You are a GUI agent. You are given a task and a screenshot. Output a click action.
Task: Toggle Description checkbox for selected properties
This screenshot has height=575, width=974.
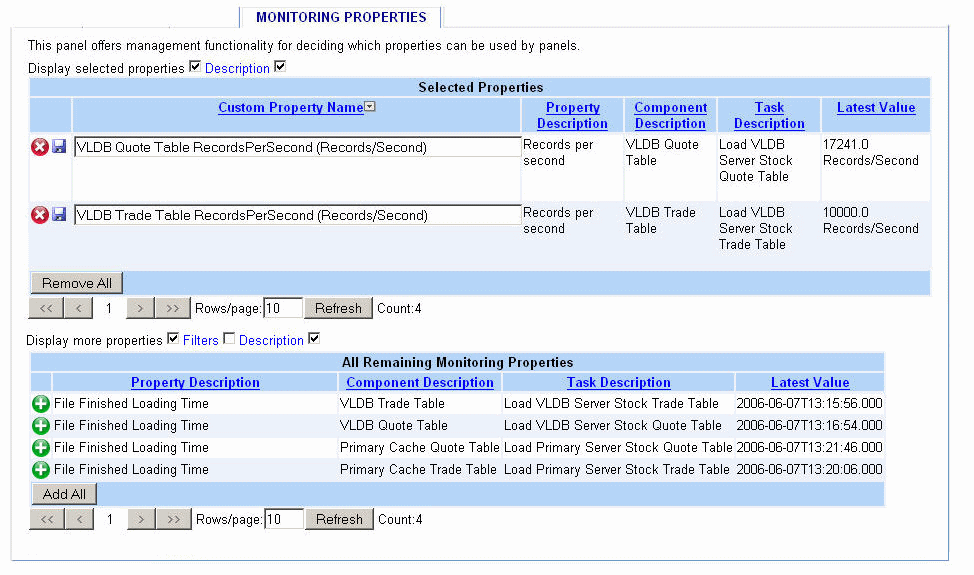[280, 66]
